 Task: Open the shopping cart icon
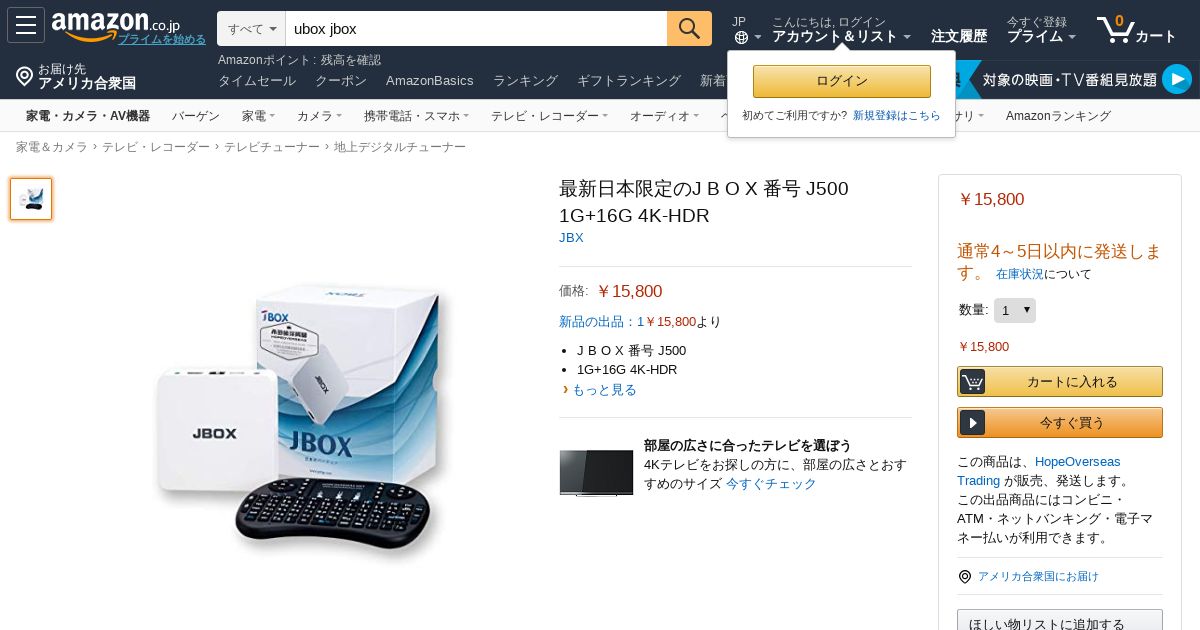[x=1115, y=29]
